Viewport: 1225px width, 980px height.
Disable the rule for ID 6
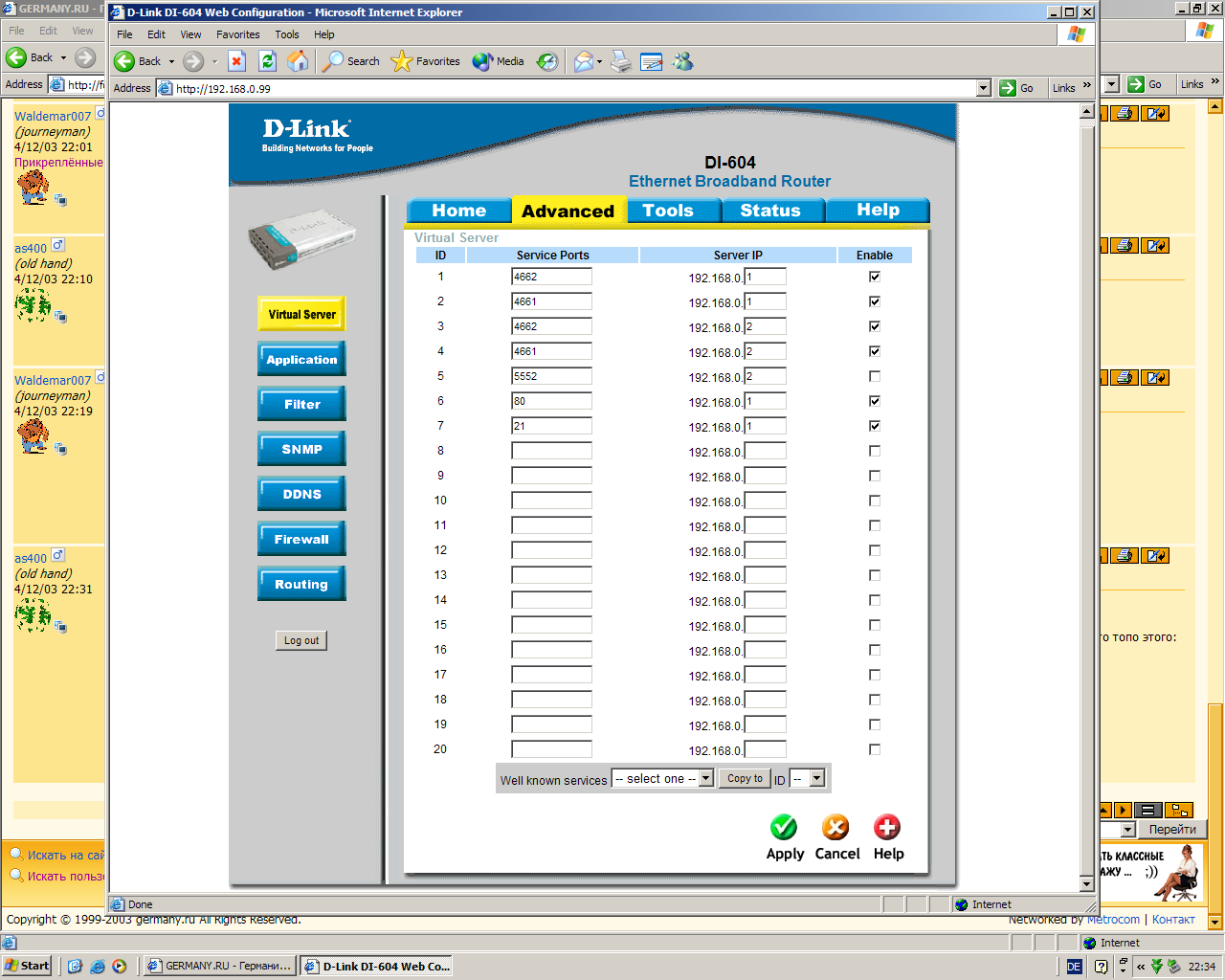pyautogui.click(x=874, y=401)
